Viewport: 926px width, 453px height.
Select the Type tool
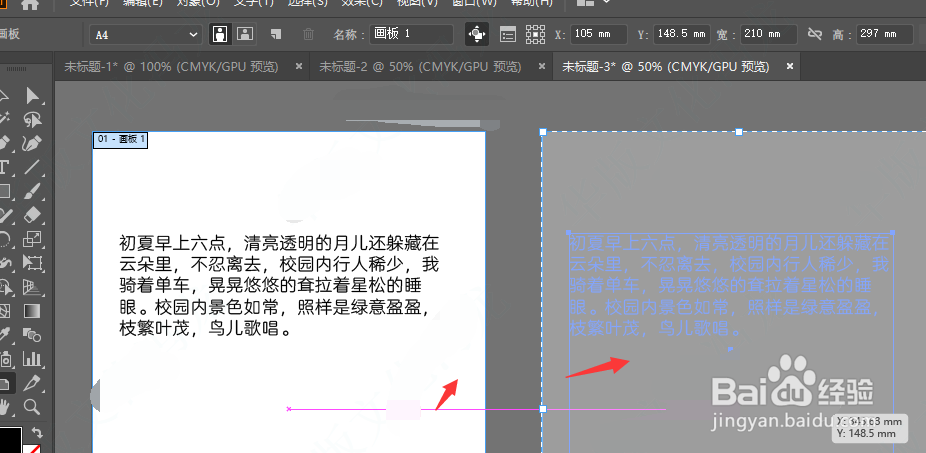(4, 167)
